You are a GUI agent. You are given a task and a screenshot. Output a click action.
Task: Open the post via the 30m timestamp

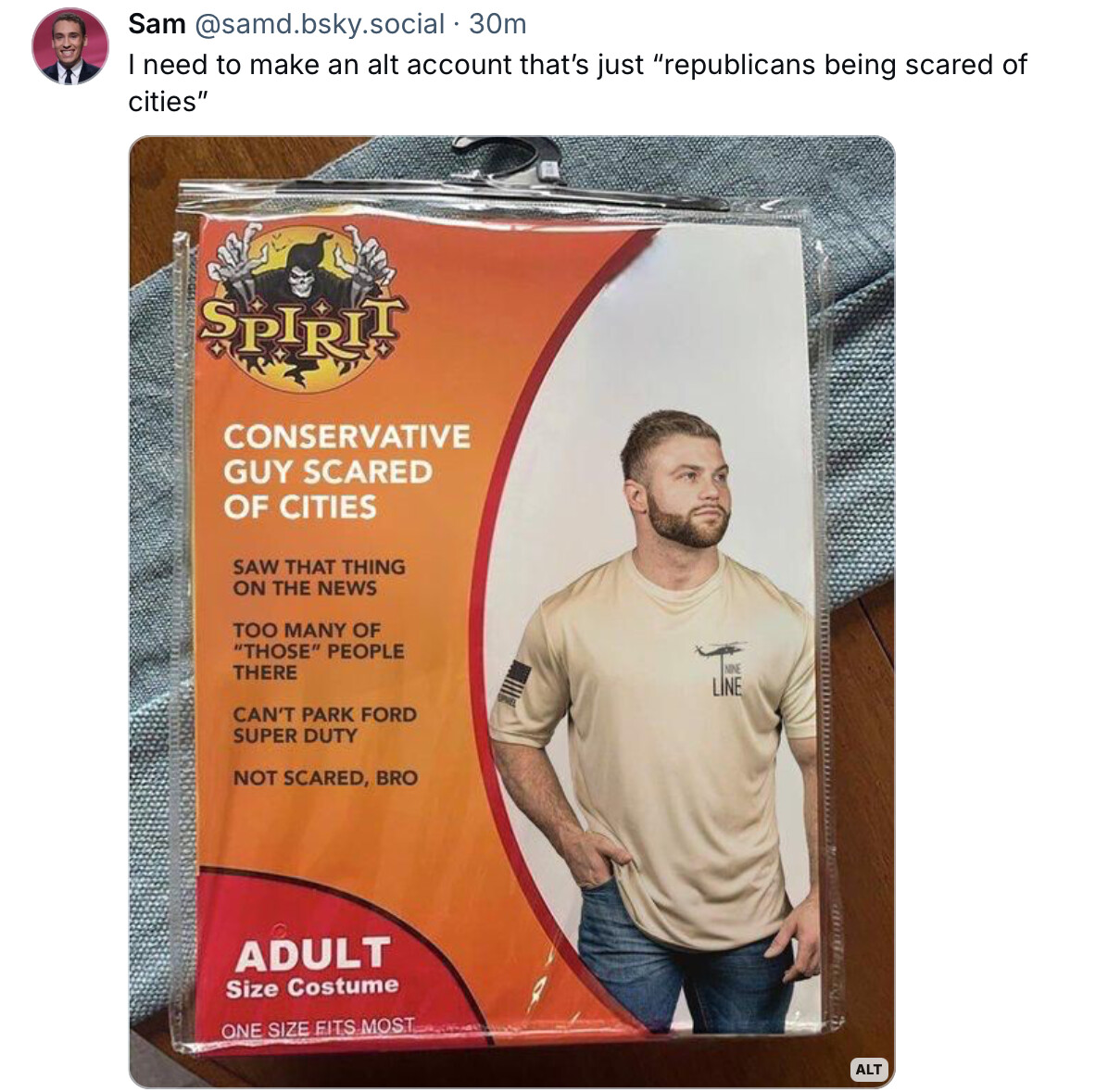[x=497, y=24]
